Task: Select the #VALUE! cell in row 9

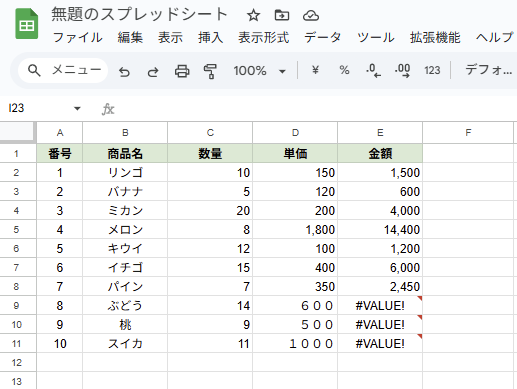Action: pyautogui.click(x=380, y=305)
